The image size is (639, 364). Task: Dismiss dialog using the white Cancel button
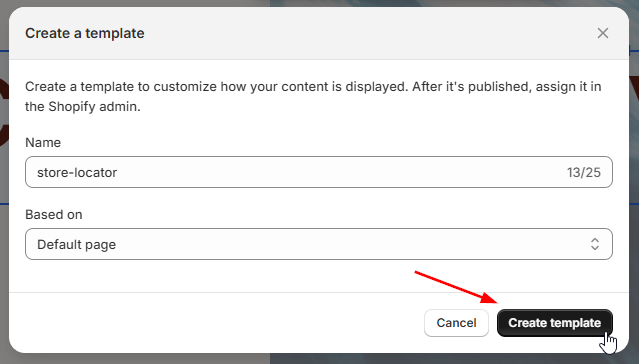[456, 323]
